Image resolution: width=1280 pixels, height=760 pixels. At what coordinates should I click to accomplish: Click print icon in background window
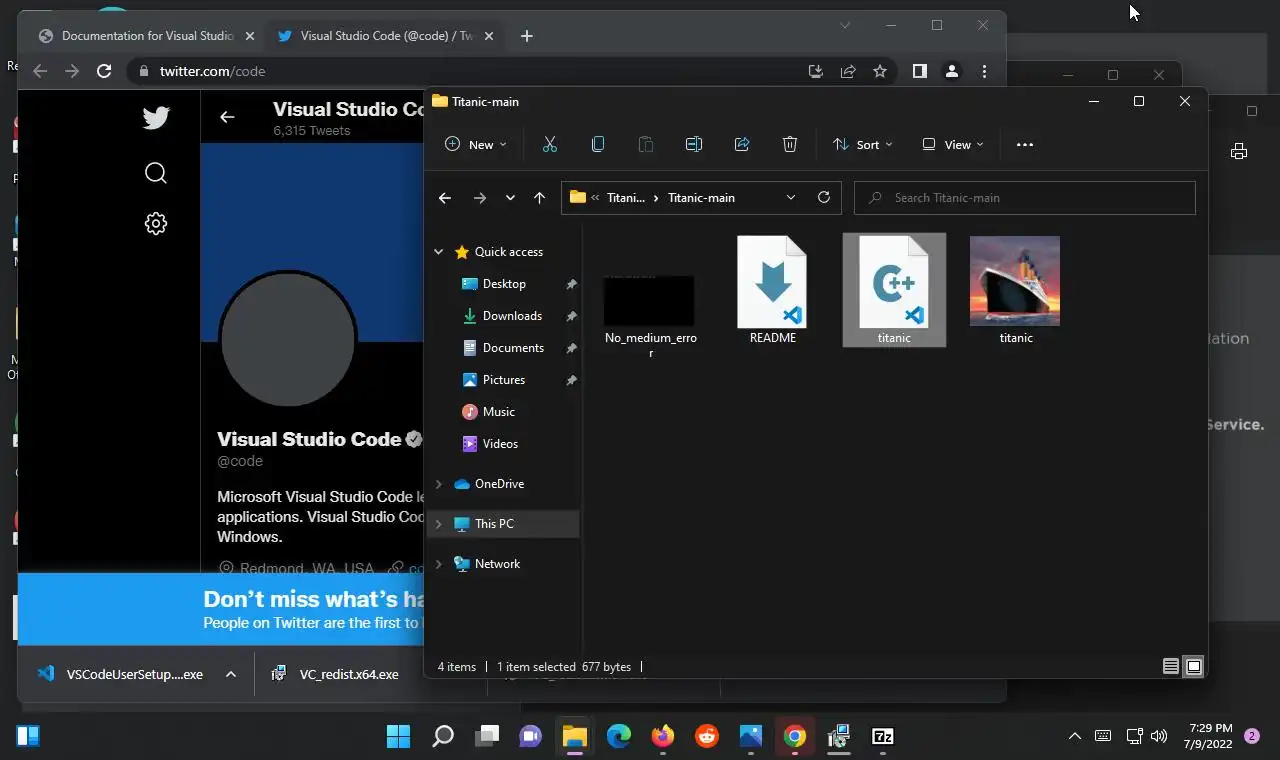1239,151
